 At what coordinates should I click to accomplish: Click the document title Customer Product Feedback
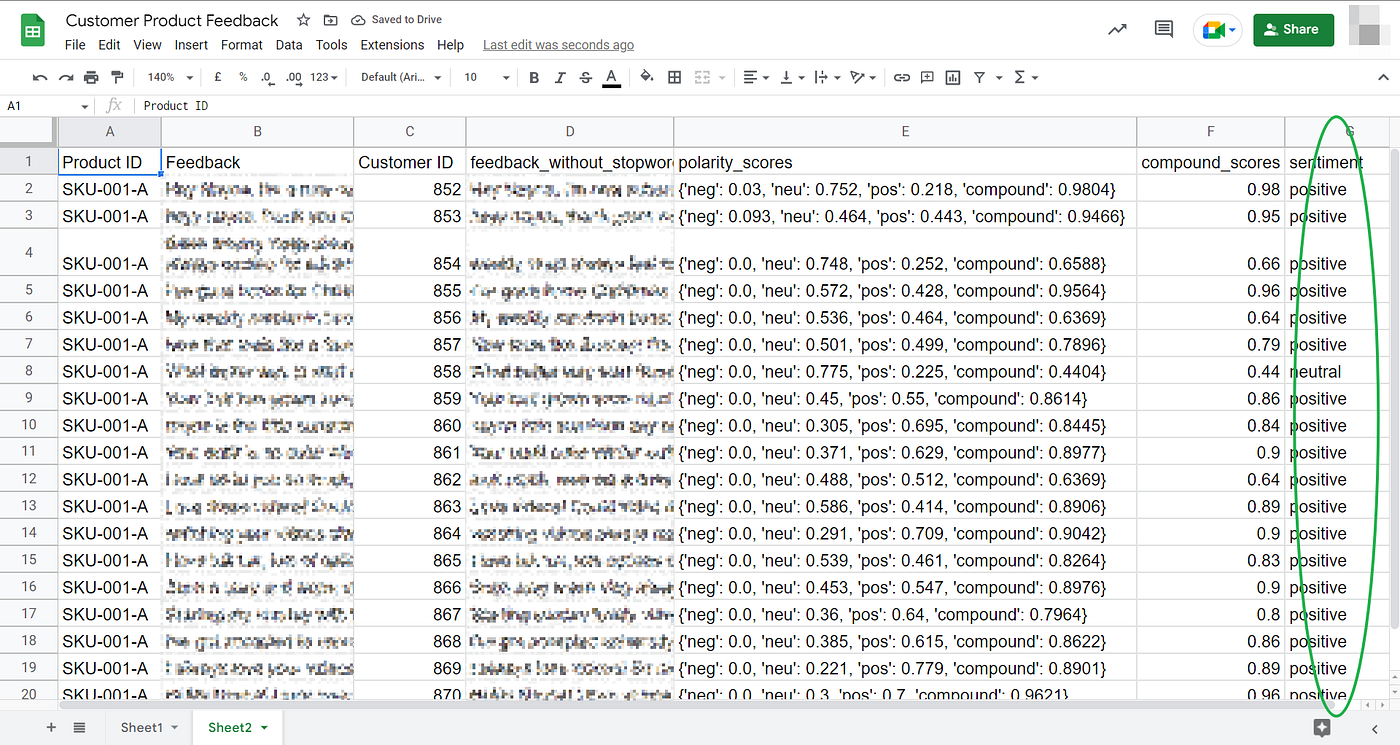(172, 20)
